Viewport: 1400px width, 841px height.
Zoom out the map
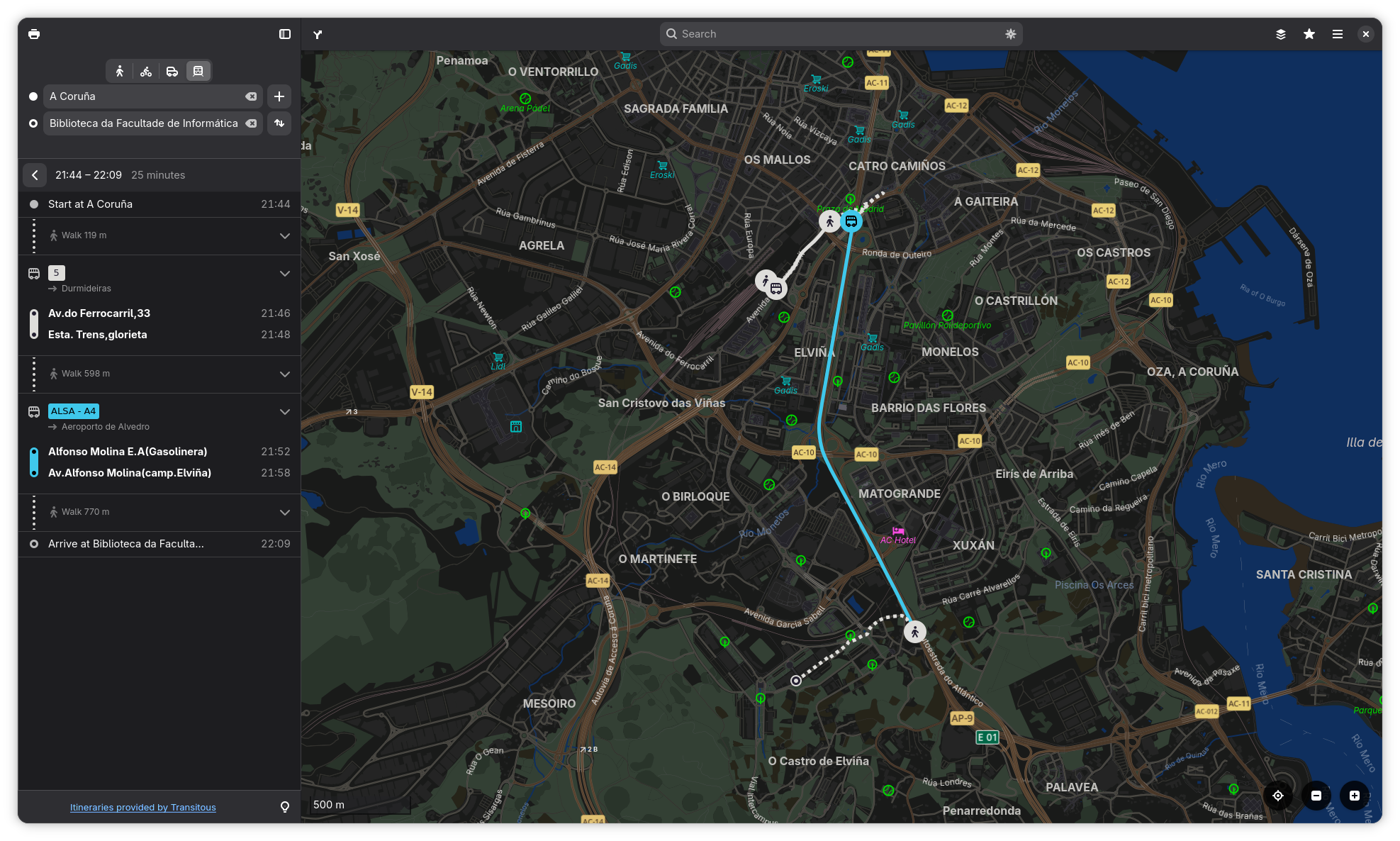pyautogui.click(x=1316, y=796)
